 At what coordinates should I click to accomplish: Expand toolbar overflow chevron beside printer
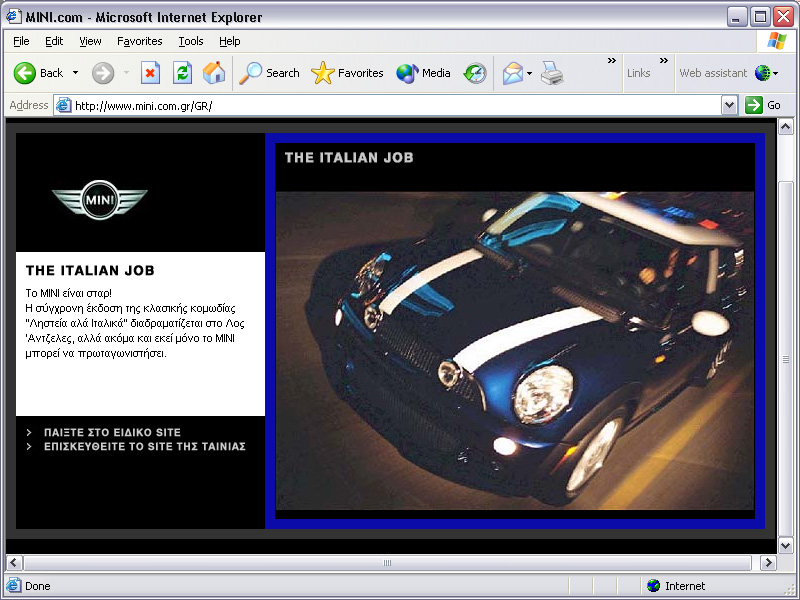[612, 61]
